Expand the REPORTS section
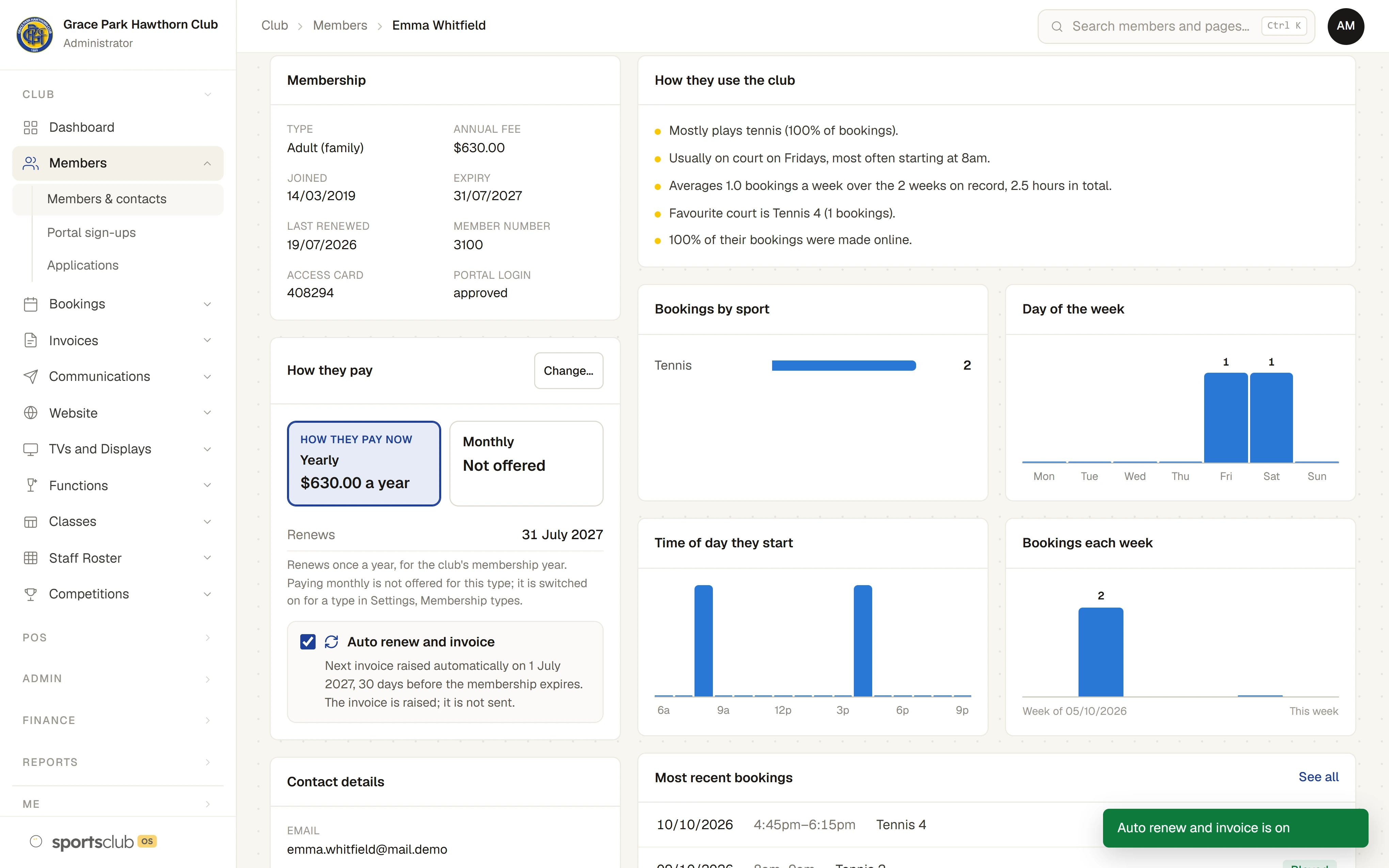 (x=118, y=762)
